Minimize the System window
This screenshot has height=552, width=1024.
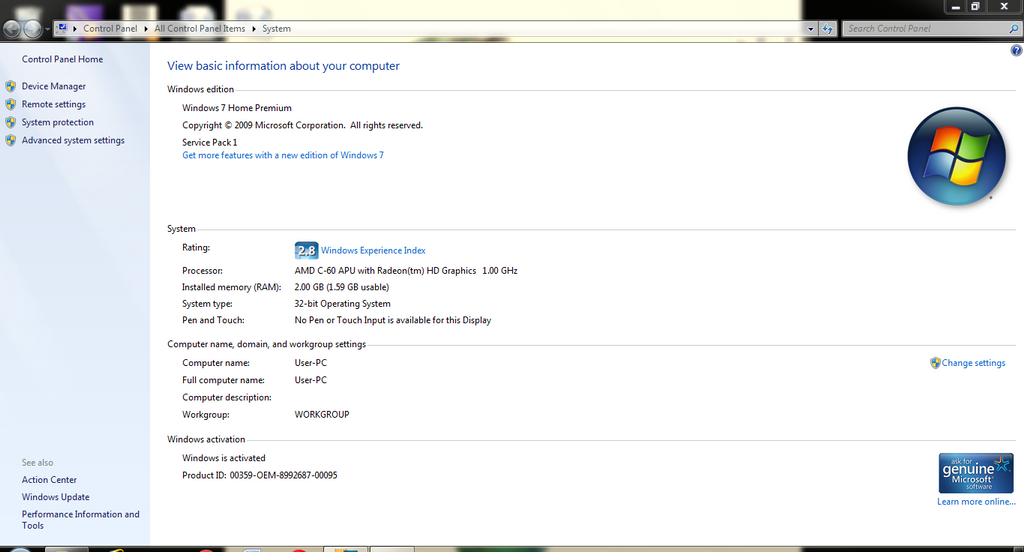point(955,7)
